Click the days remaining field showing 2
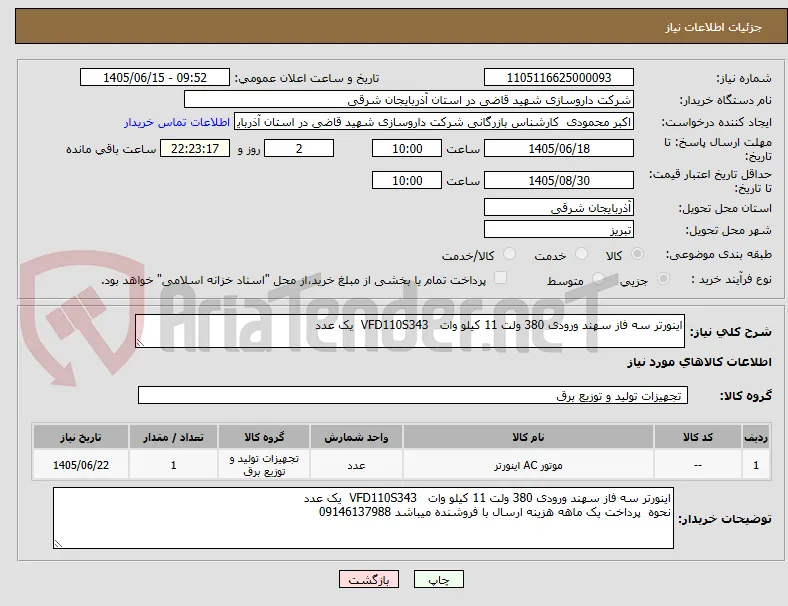788x606 pixels. (299, 149)
